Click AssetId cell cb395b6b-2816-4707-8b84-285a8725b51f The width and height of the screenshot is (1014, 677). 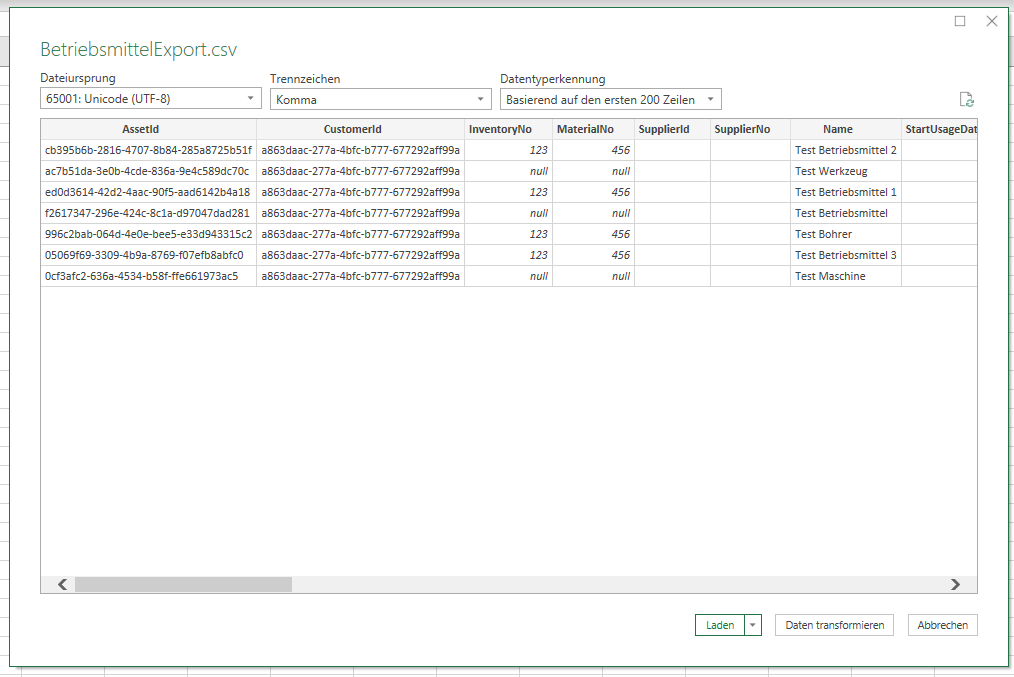click(x=148, y=150)
